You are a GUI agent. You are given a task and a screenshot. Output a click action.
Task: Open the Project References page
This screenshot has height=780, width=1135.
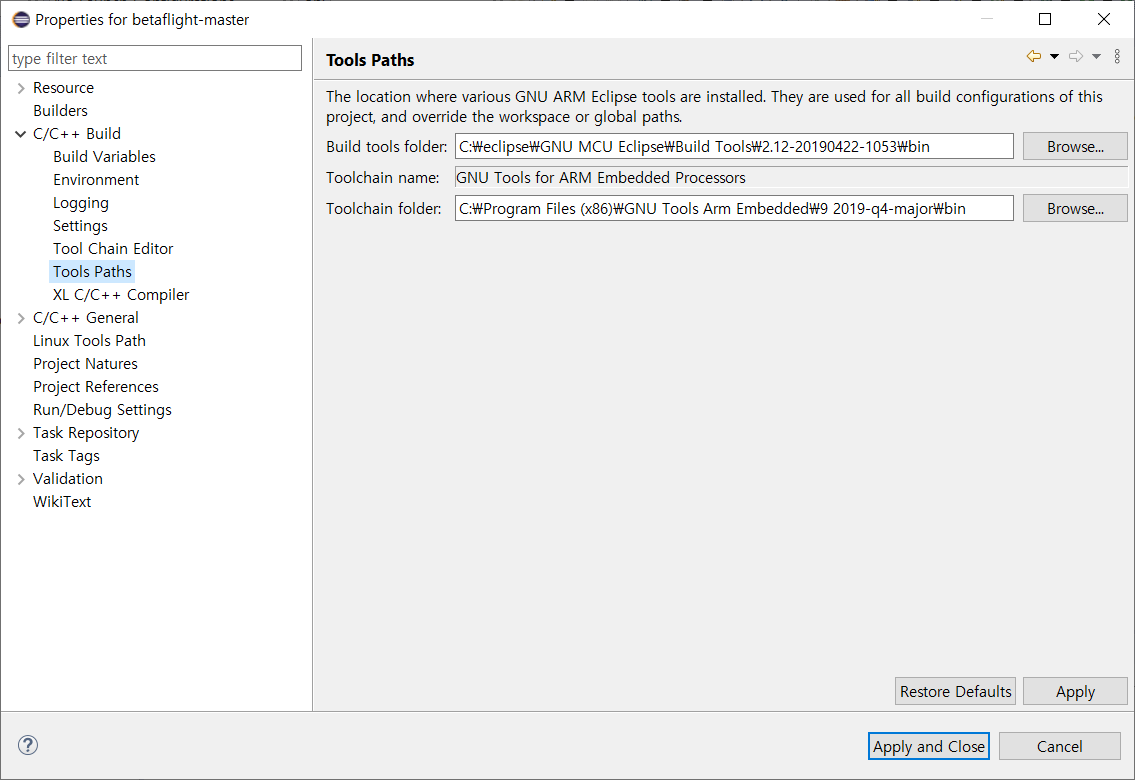tap(96, 387)
